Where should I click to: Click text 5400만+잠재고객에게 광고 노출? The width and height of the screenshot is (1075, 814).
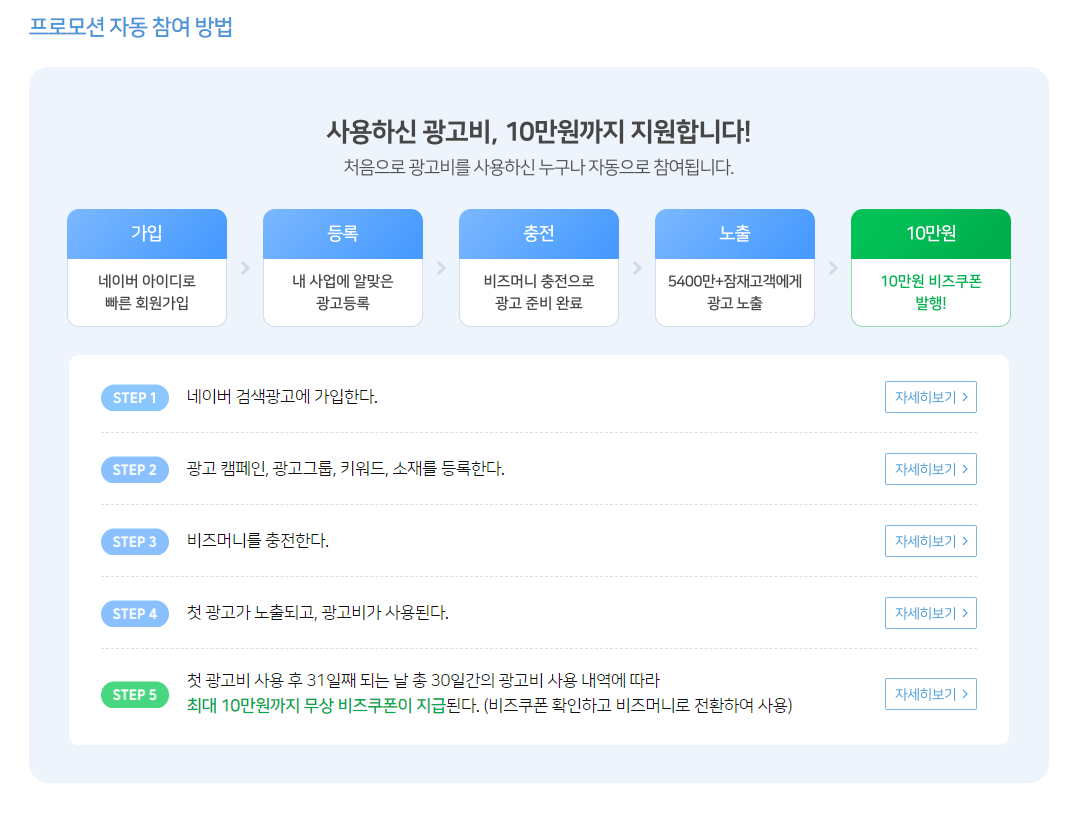click(x=735, y=292)
